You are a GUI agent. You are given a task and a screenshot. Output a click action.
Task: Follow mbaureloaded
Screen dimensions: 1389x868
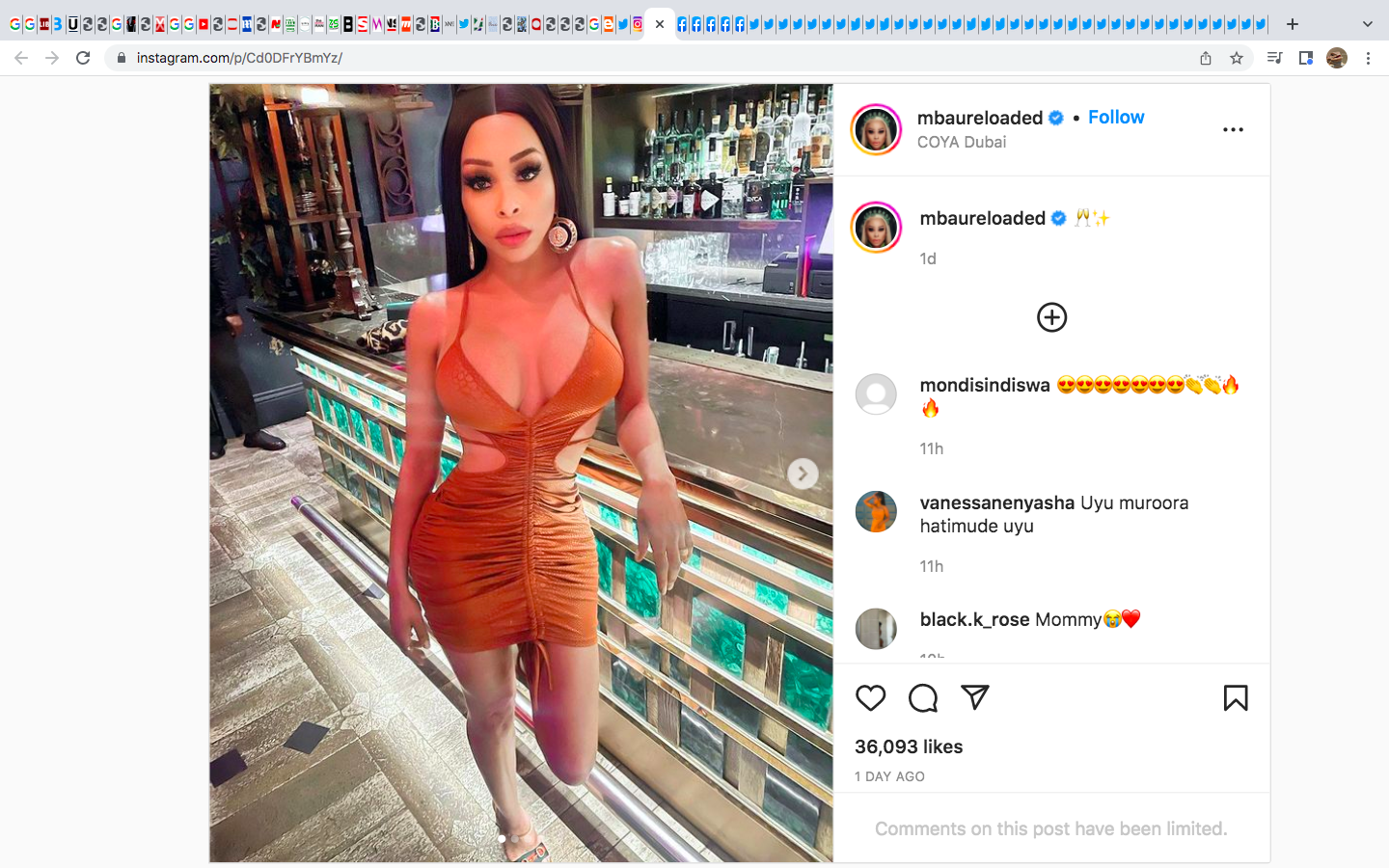[1116, 117]
